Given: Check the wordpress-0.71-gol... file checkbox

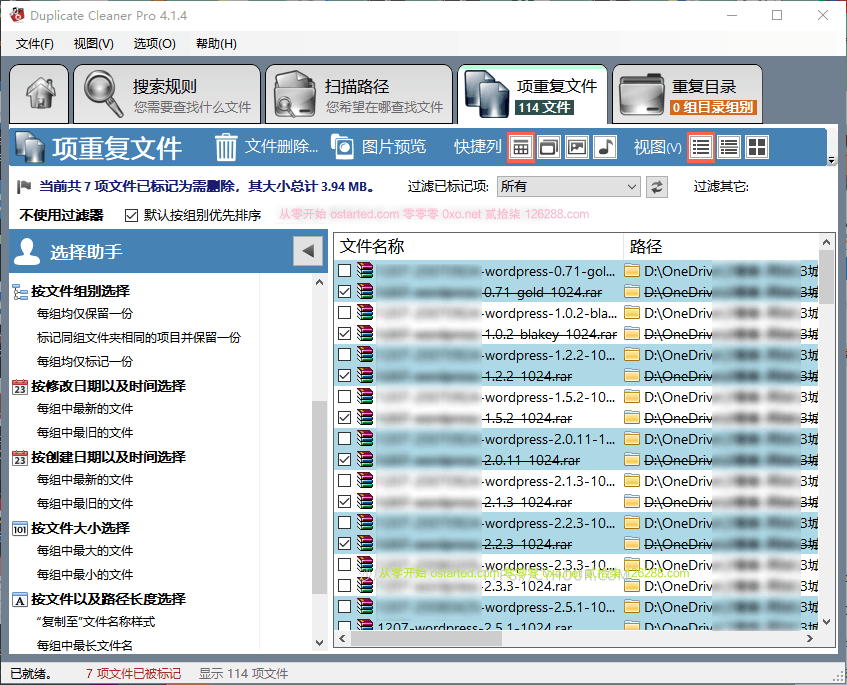Looking at the screenshot, I should [x=344, y=271].
